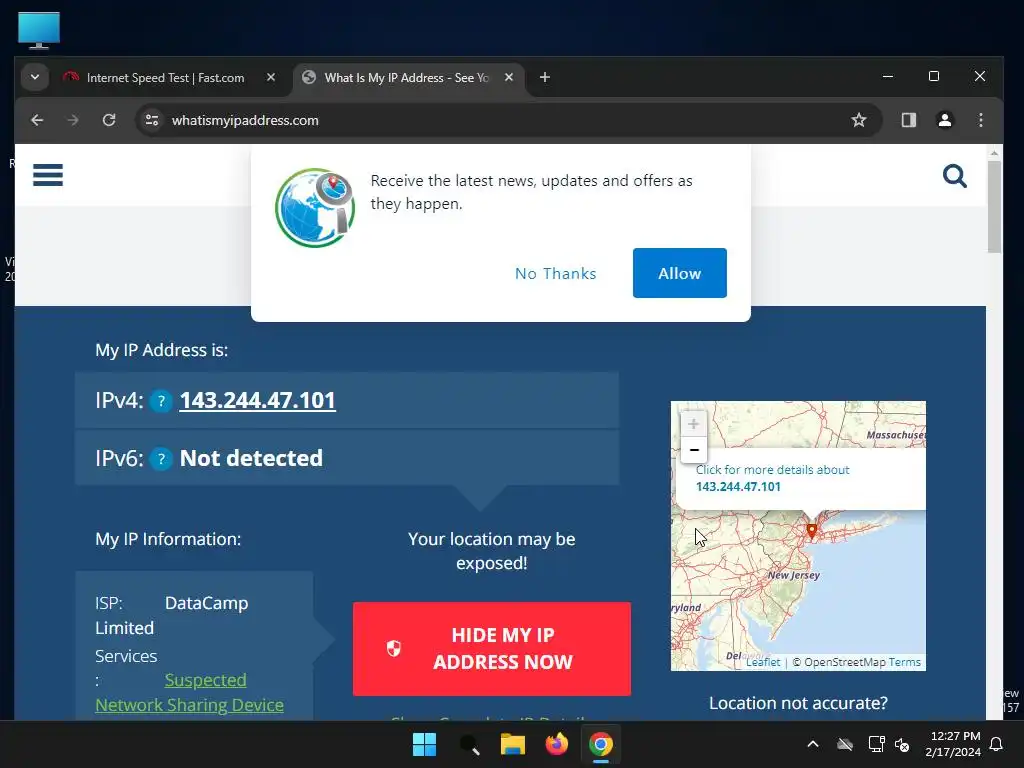The image size is (1024, 768).
Task: Close the What Is My IP Address tab
Action: (x=509, y=78)
